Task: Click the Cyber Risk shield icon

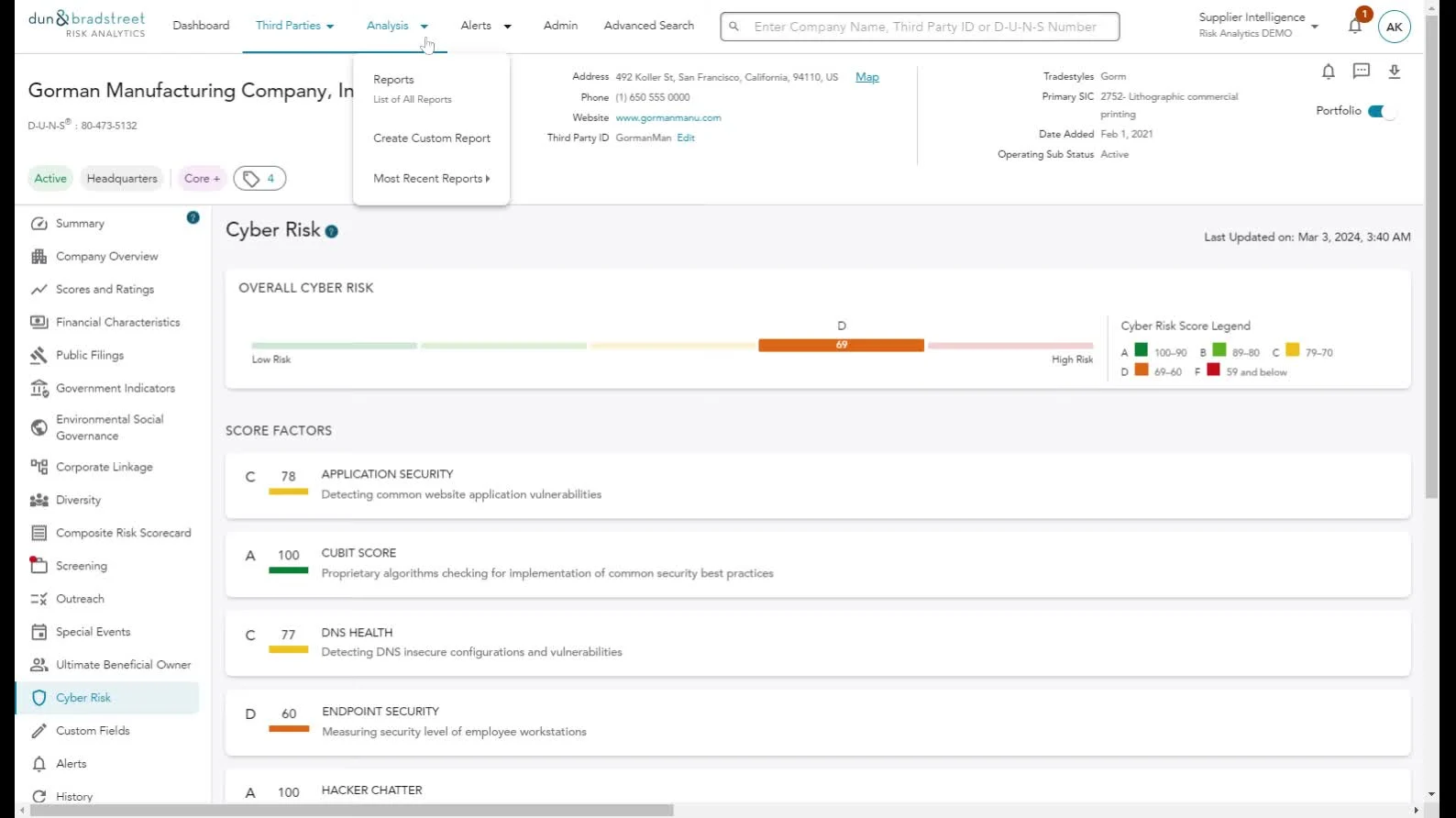Action: click(39, 699)
